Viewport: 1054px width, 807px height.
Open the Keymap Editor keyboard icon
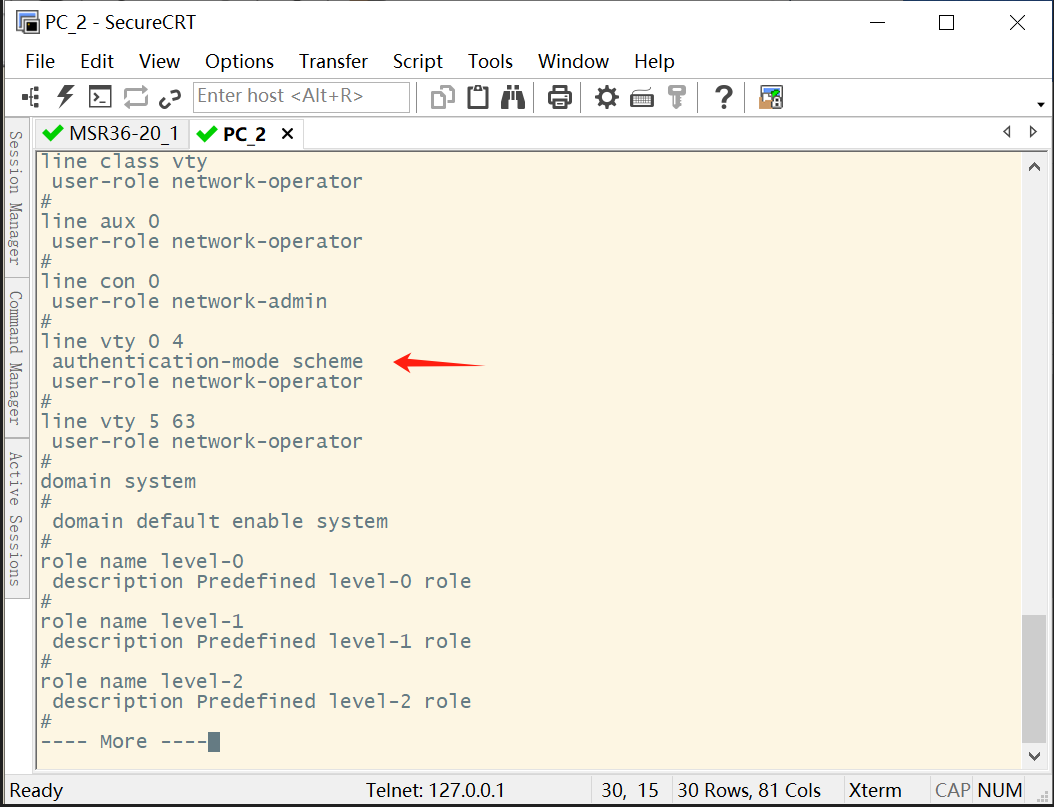click(x=642, y=99)
